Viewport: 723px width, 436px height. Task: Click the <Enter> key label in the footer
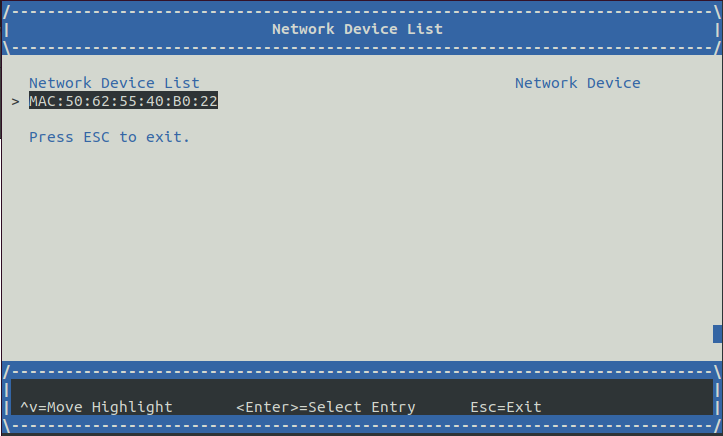pos(267,407)
